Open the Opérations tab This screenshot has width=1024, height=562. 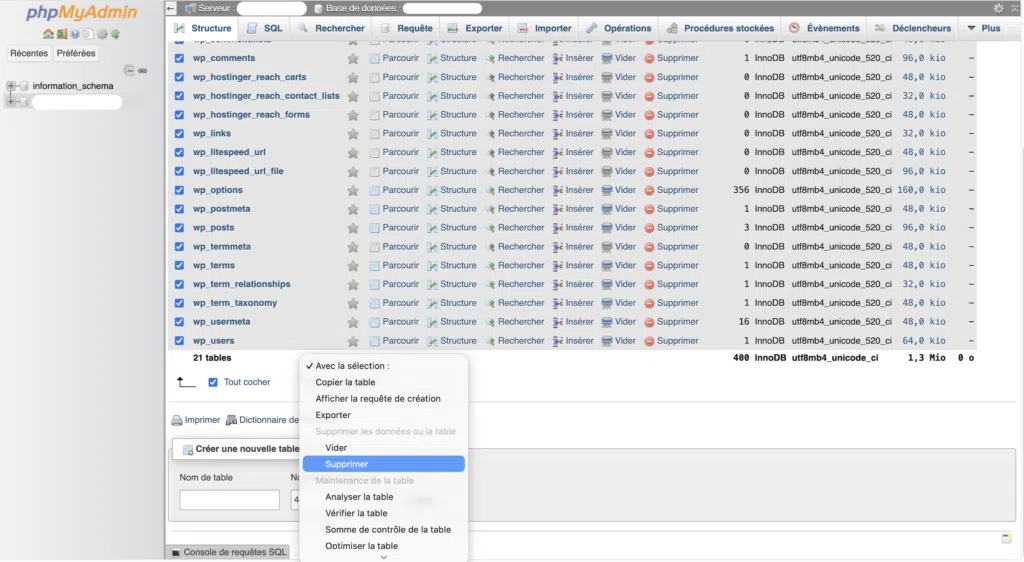(x=618, y=28)
